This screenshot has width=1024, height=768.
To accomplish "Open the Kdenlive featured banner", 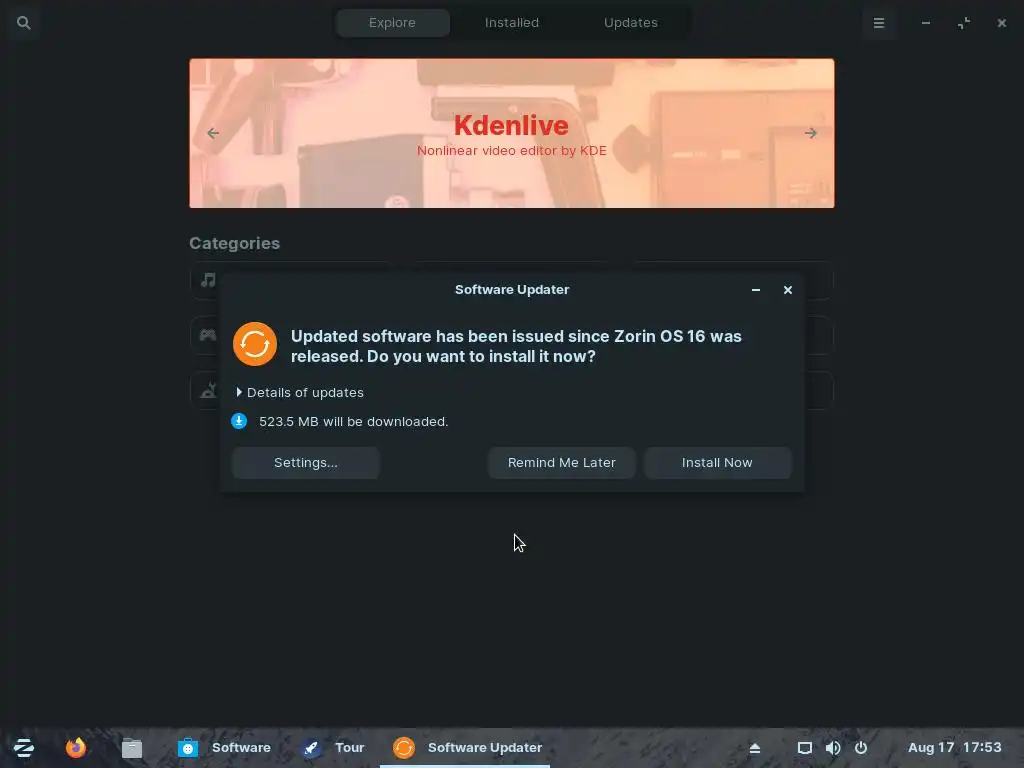I will [x=512, y=133].
